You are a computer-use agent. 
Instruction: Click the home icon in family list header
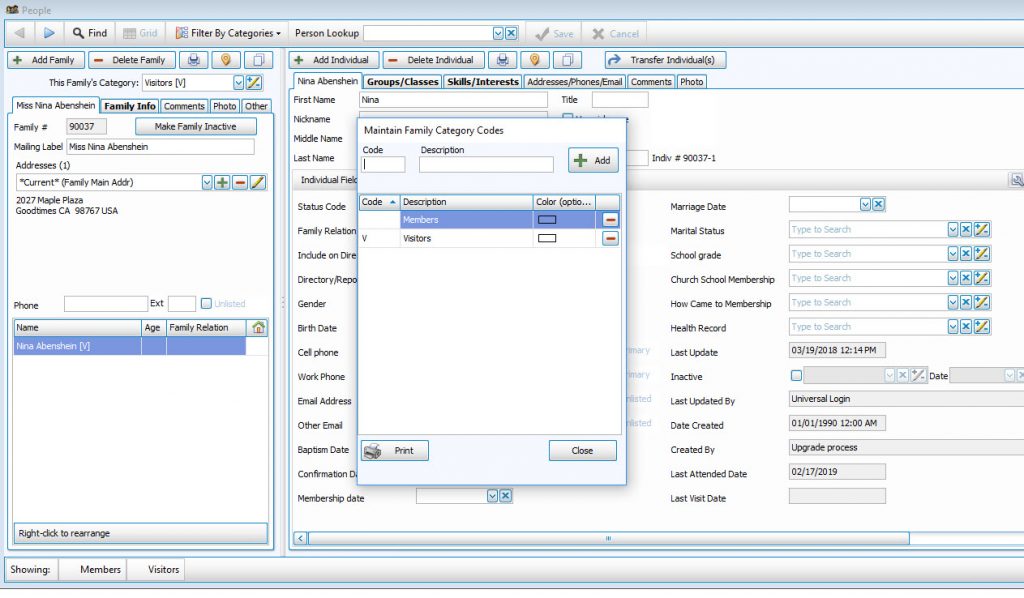(258, 327)
